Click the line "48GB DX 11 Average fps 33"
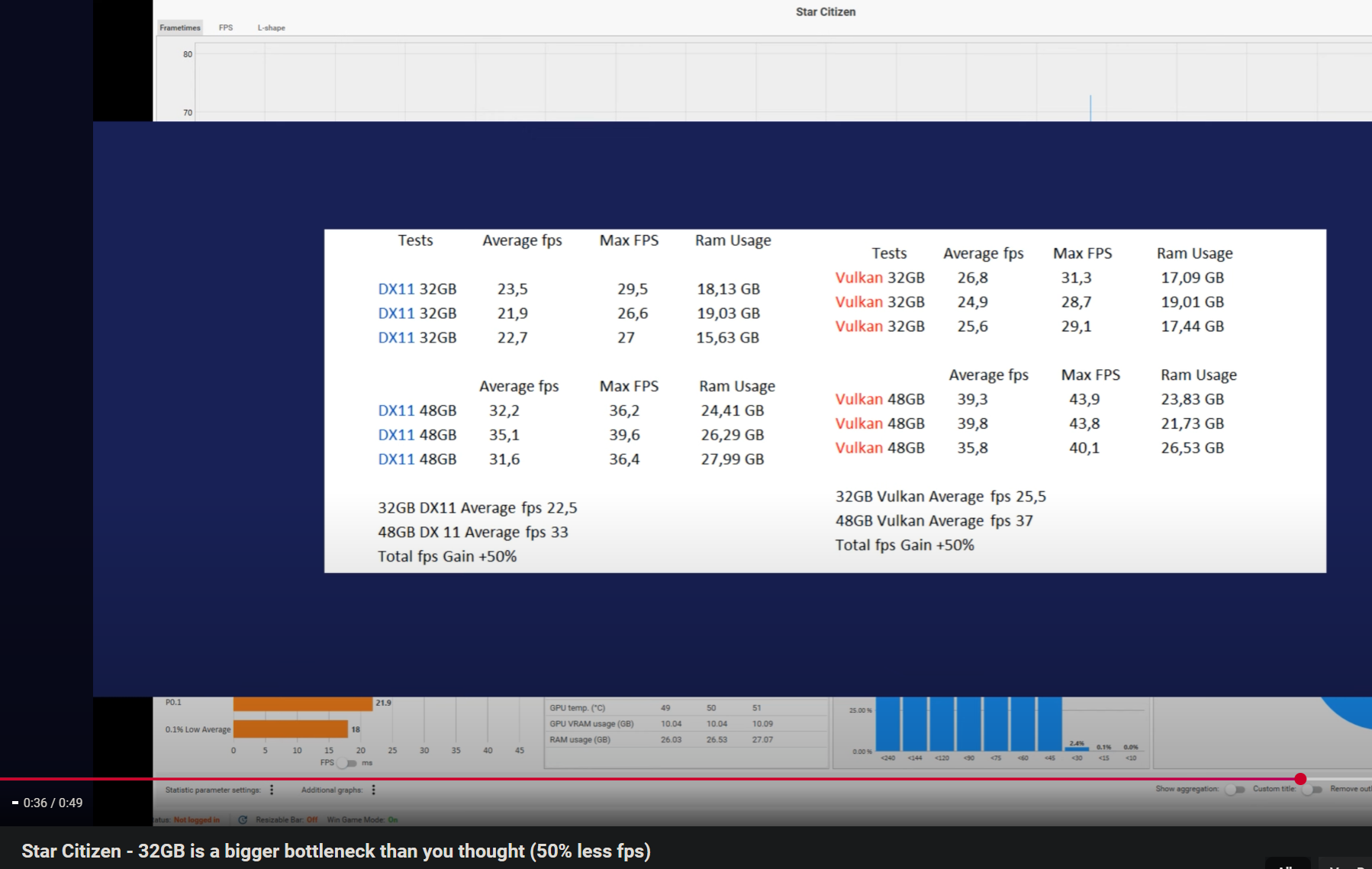The image size is (1372, 869). tap(473, 533)
